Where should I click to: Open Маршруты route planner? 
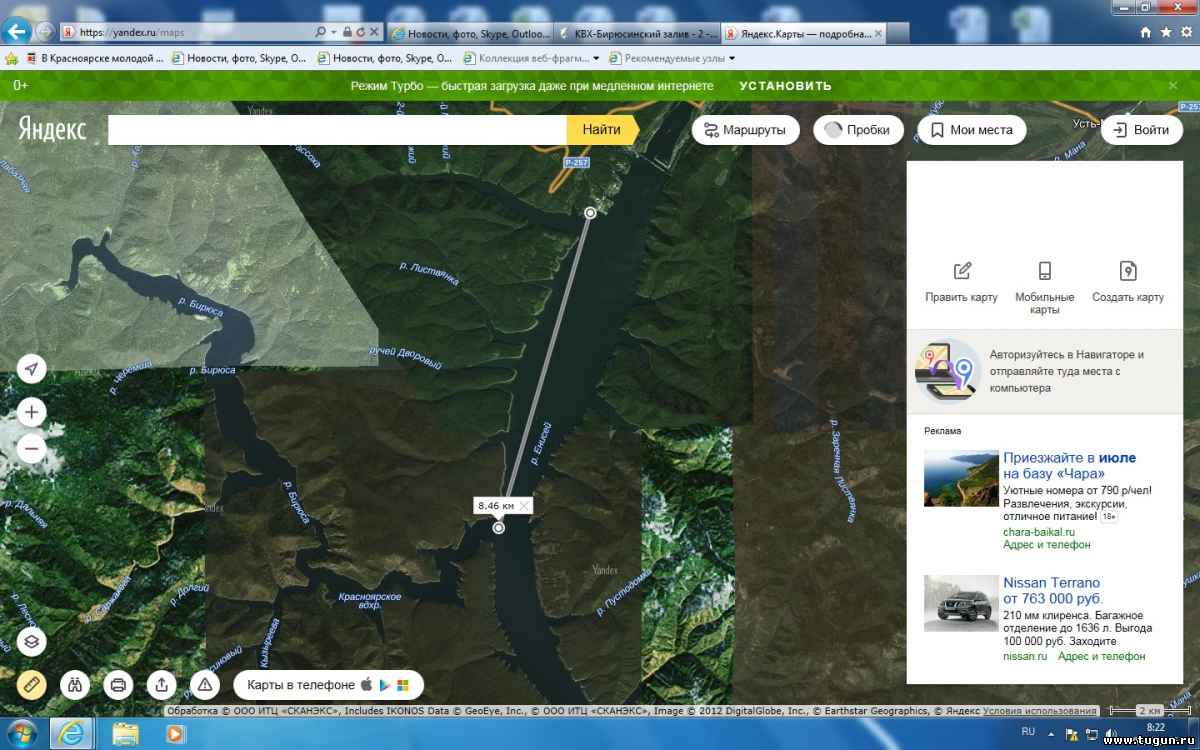[x=745, y=130]
